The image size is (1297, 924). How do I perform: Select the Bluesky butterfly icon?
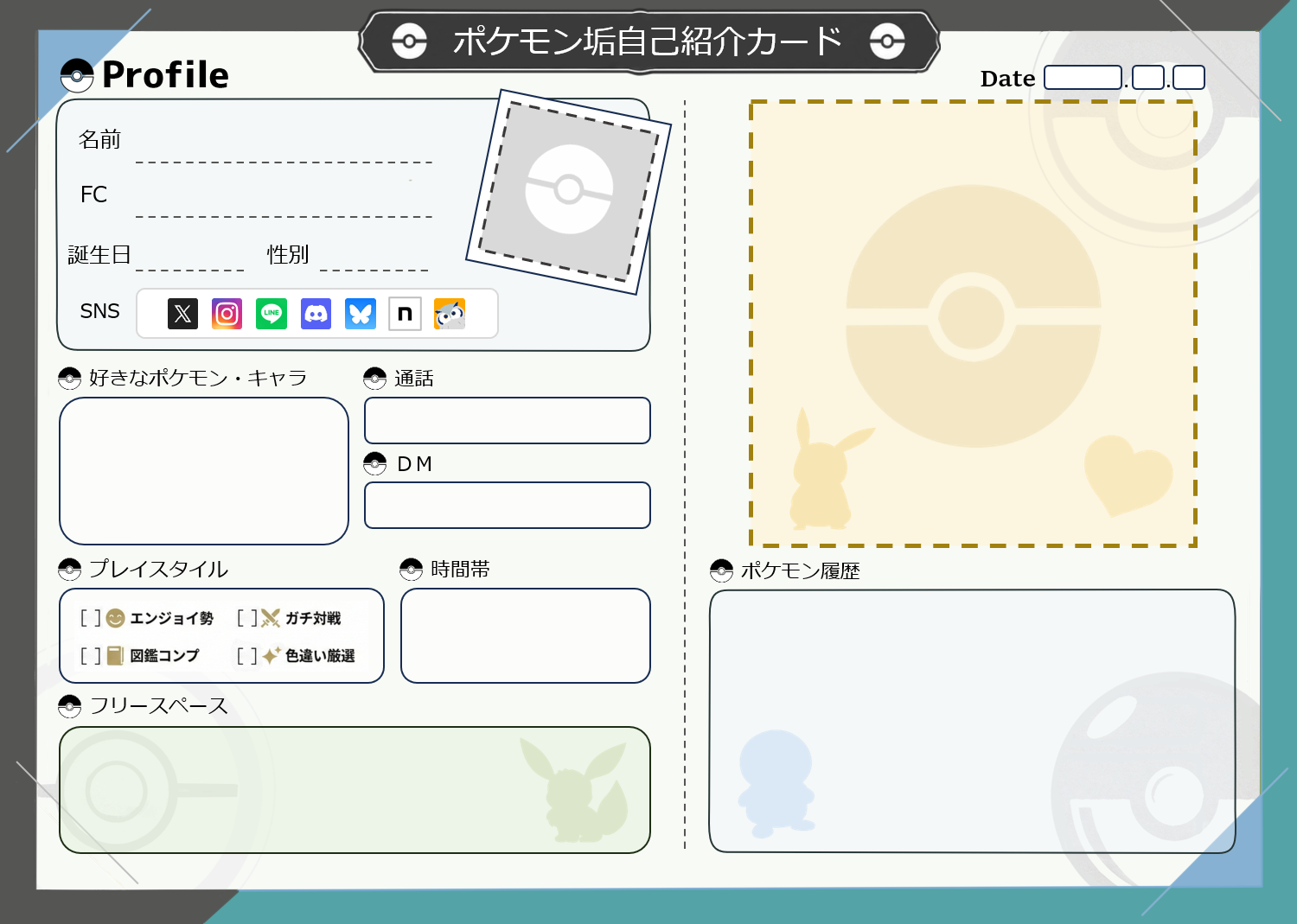tap(361, 314)
